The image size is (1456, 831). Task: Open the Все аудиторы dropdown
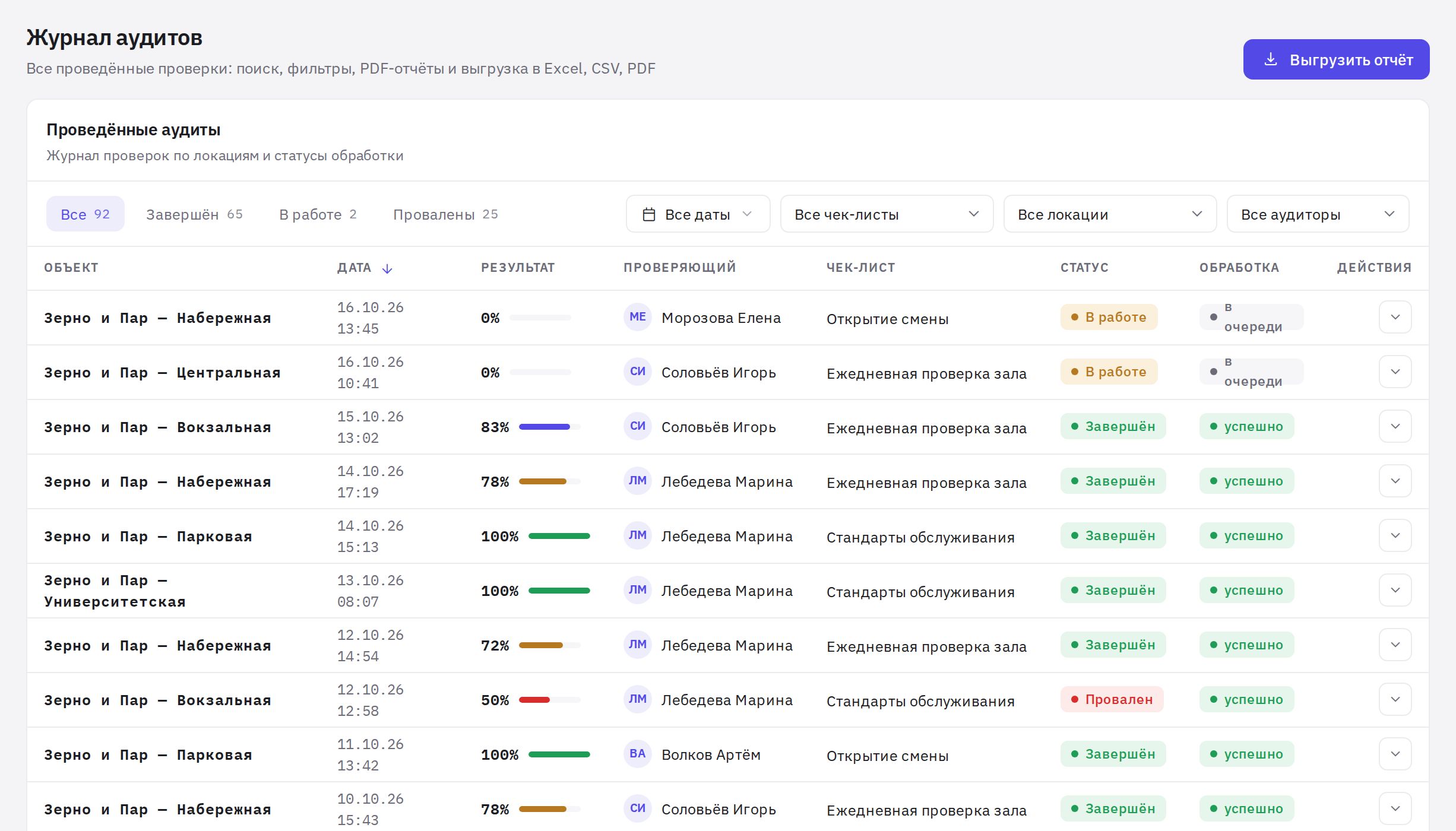coord(1318,214)
